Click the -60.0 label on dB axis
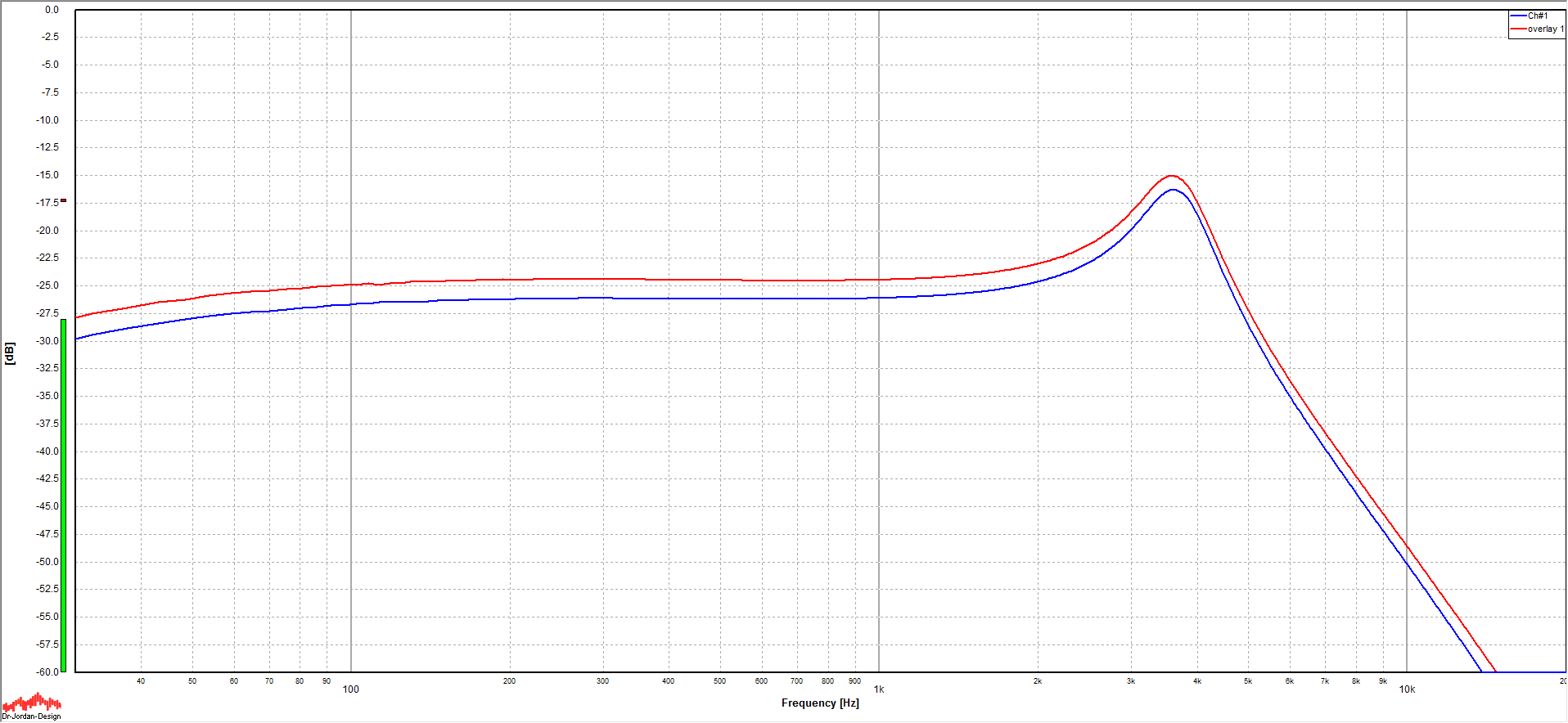The height and width of the screenshot is (723, 1568). [x=48, y=672]
